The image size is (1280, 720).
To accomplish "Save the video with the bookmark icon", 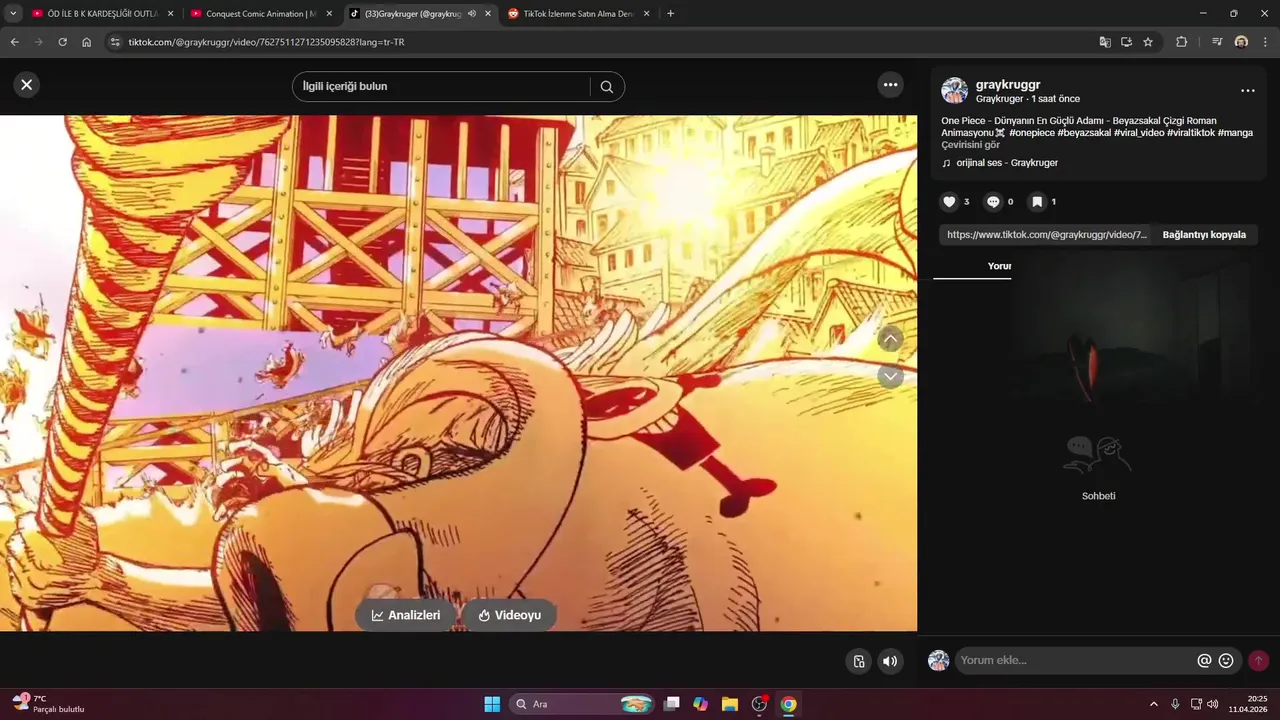I will click(1037, 202).
